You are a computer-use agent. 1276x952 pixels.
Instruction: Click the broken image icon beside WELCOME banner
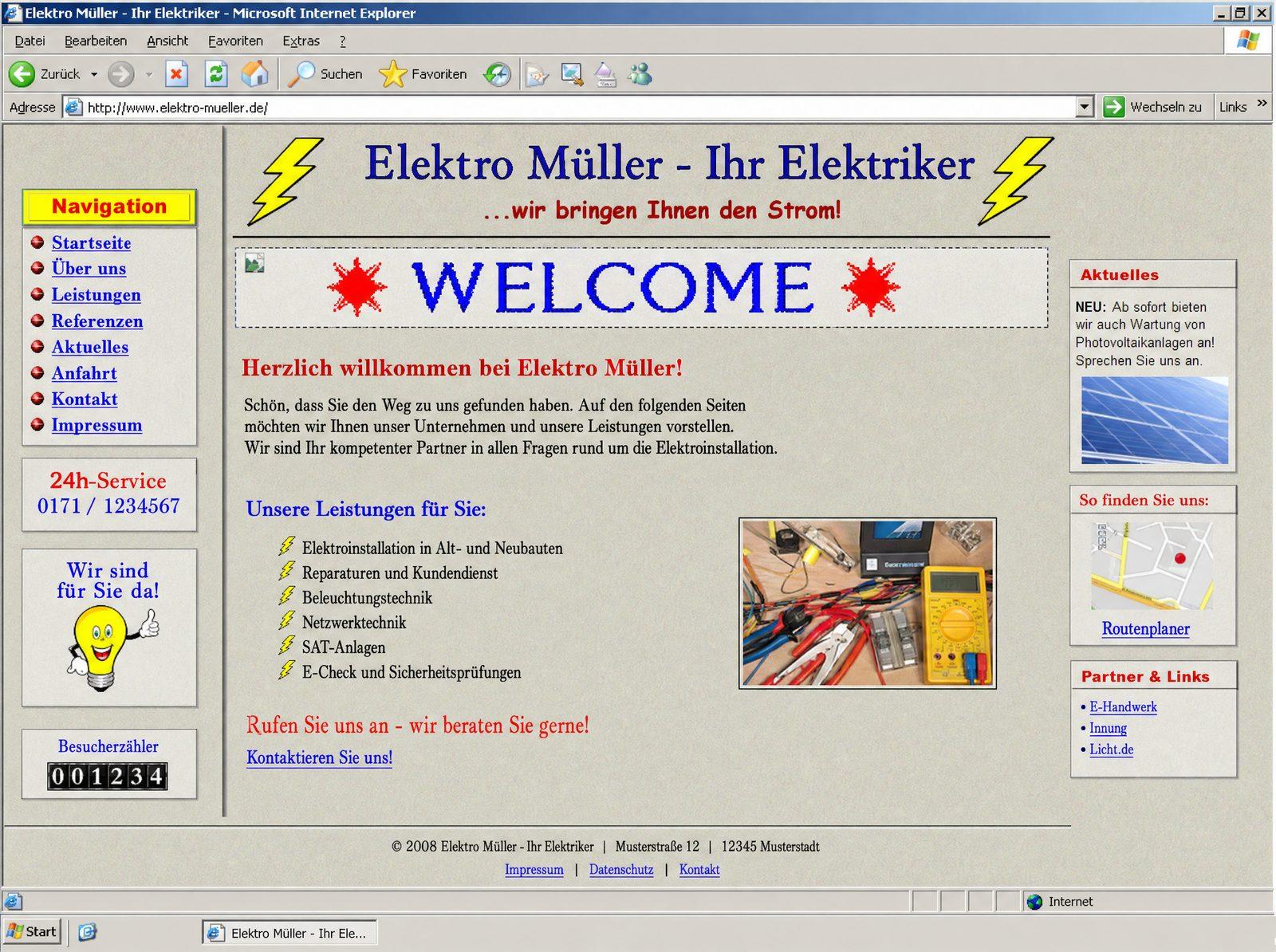click(254, 262)
